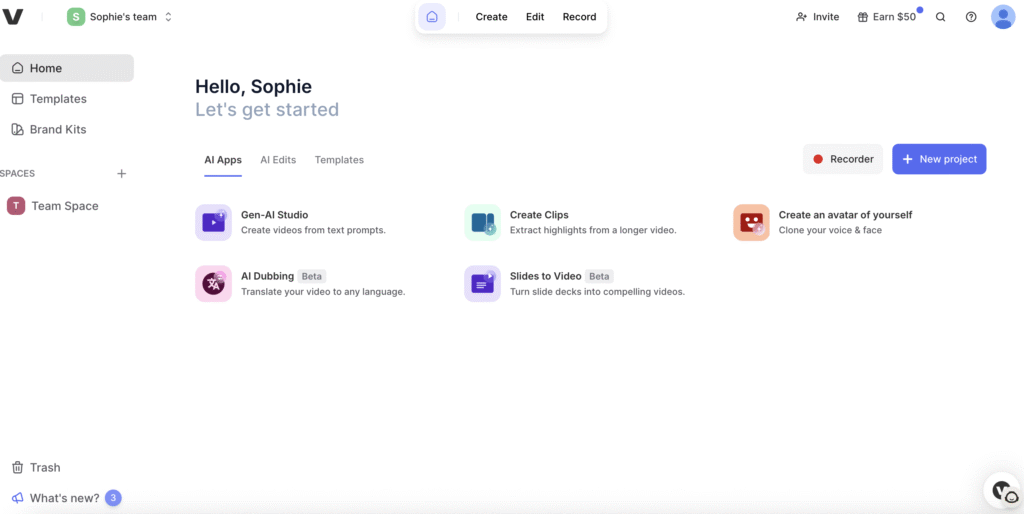The height and width of the screenshot is (514, 1024).
Task: Open Gen-AI Studio app icon
Action: (214, 222)
